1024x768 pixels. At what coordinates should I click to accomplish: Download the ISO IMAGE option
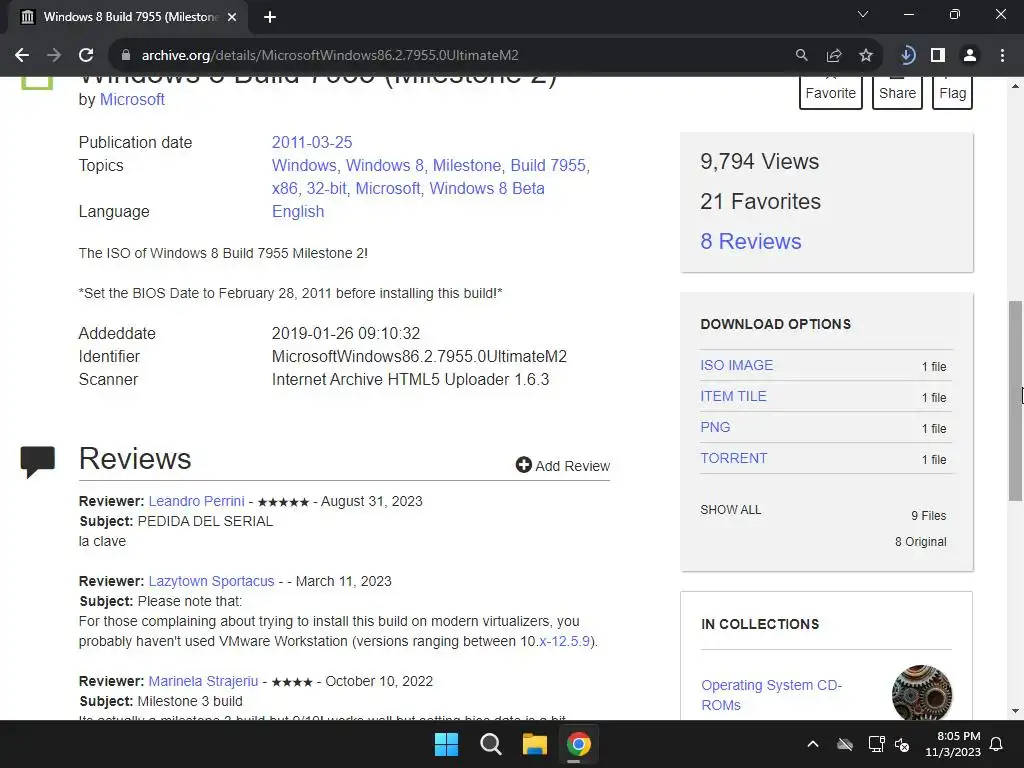(737, 365)
